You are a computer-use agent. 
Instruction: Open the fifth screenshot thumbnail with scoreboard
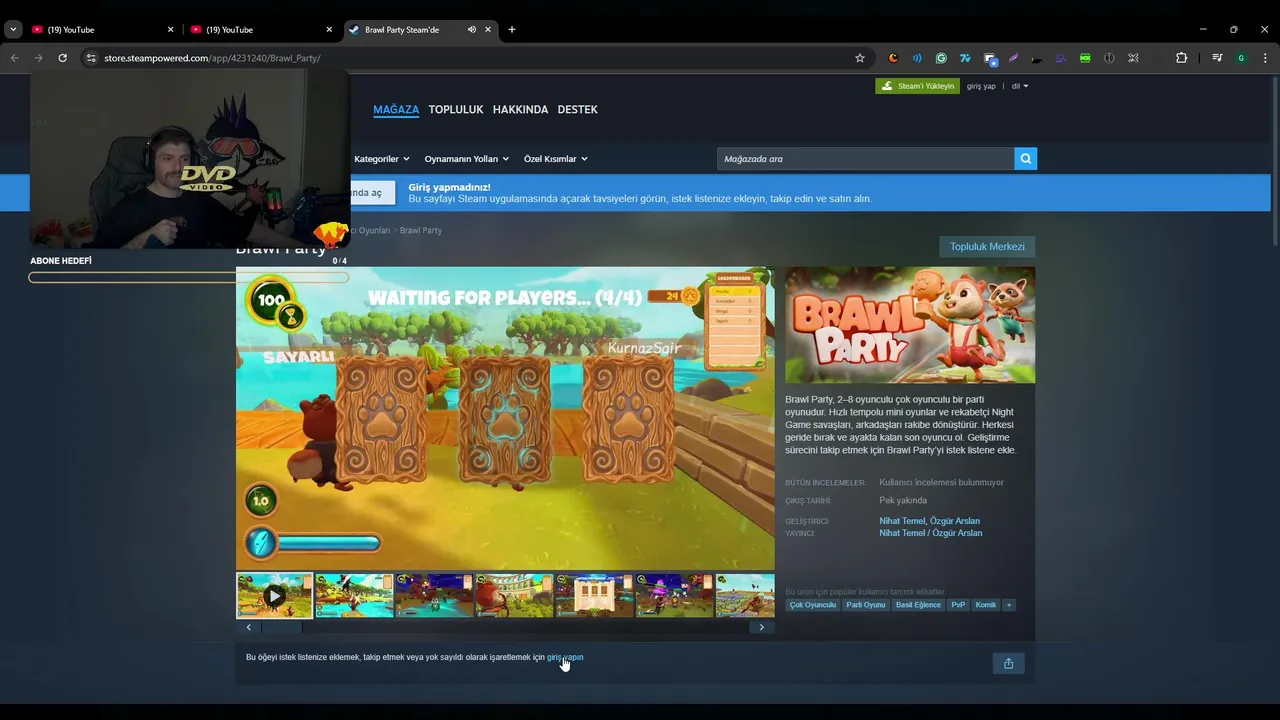[x=594, y=596]
